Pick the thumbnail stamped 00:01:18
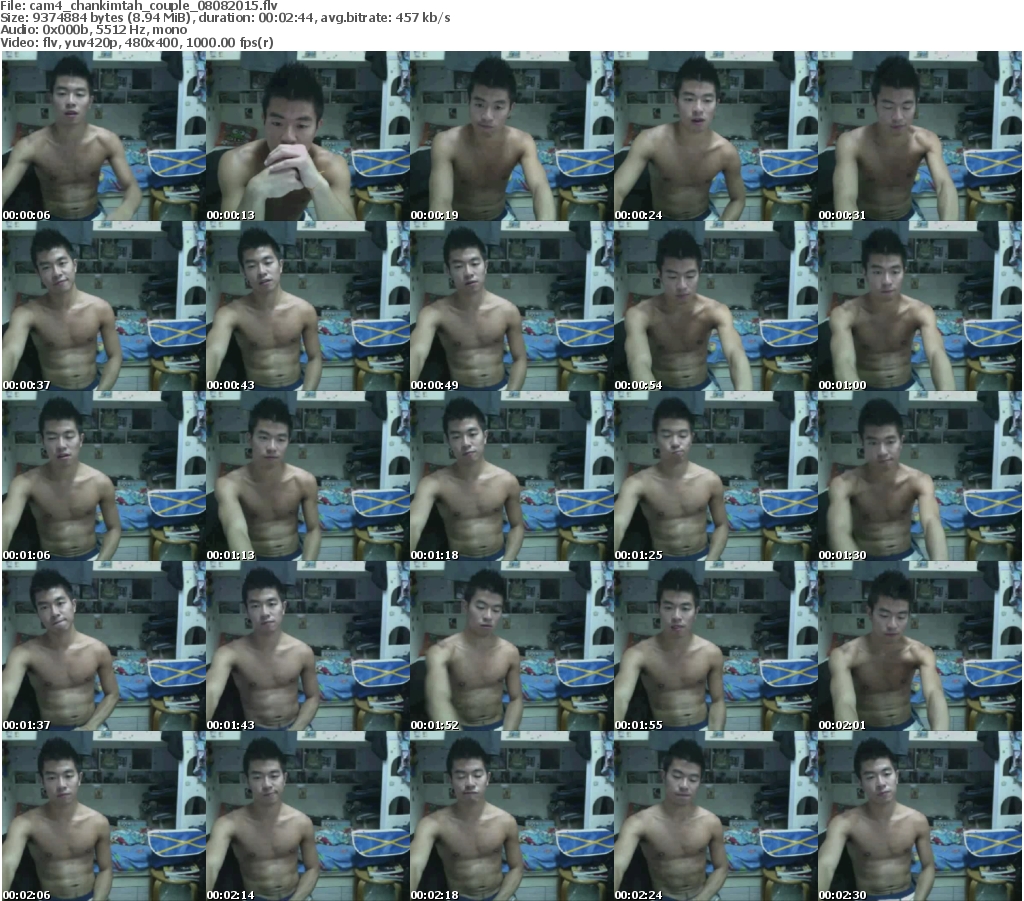 [511, 476]
